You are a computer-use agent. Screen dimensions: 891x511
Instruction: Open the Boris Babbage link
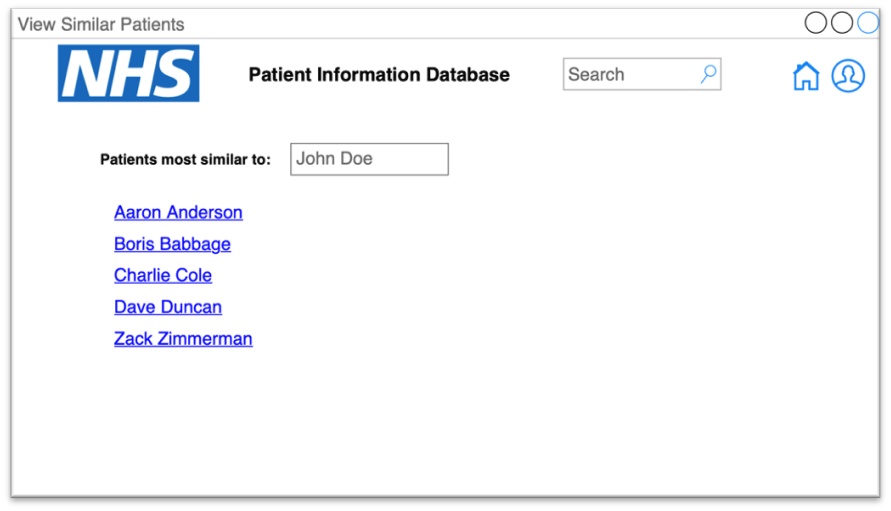(172, 244)
